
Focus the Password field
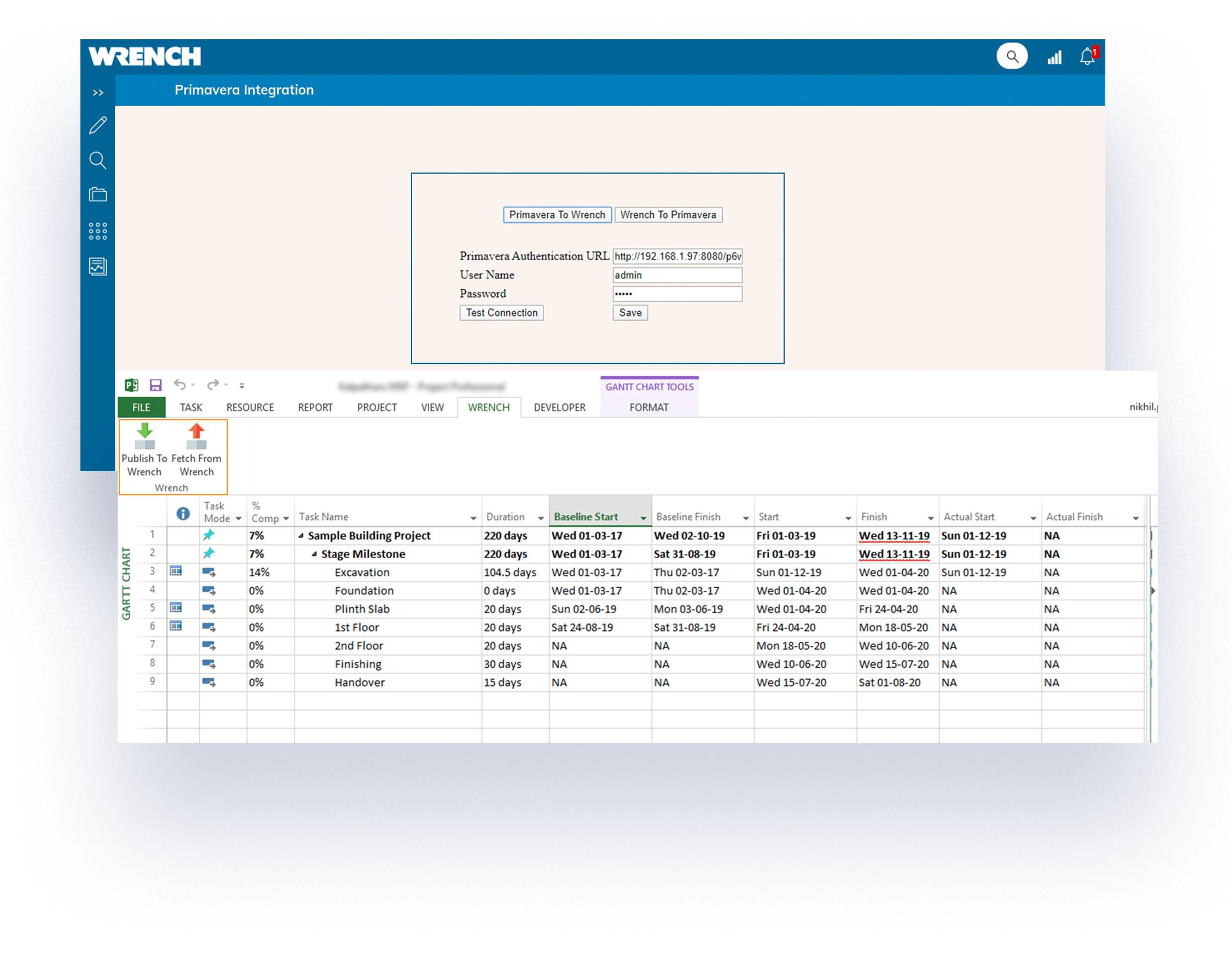point(677,294)
